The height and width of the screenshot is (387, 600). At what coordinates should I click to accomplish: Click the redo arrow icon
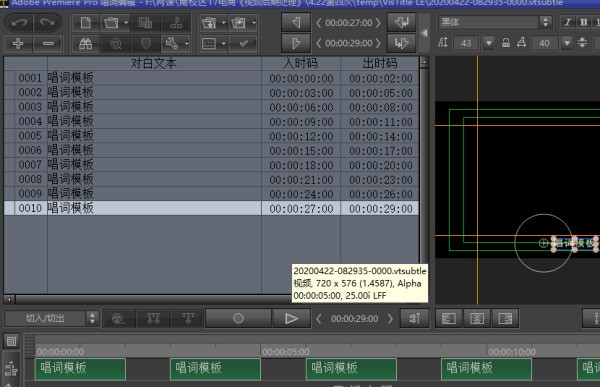47,23
